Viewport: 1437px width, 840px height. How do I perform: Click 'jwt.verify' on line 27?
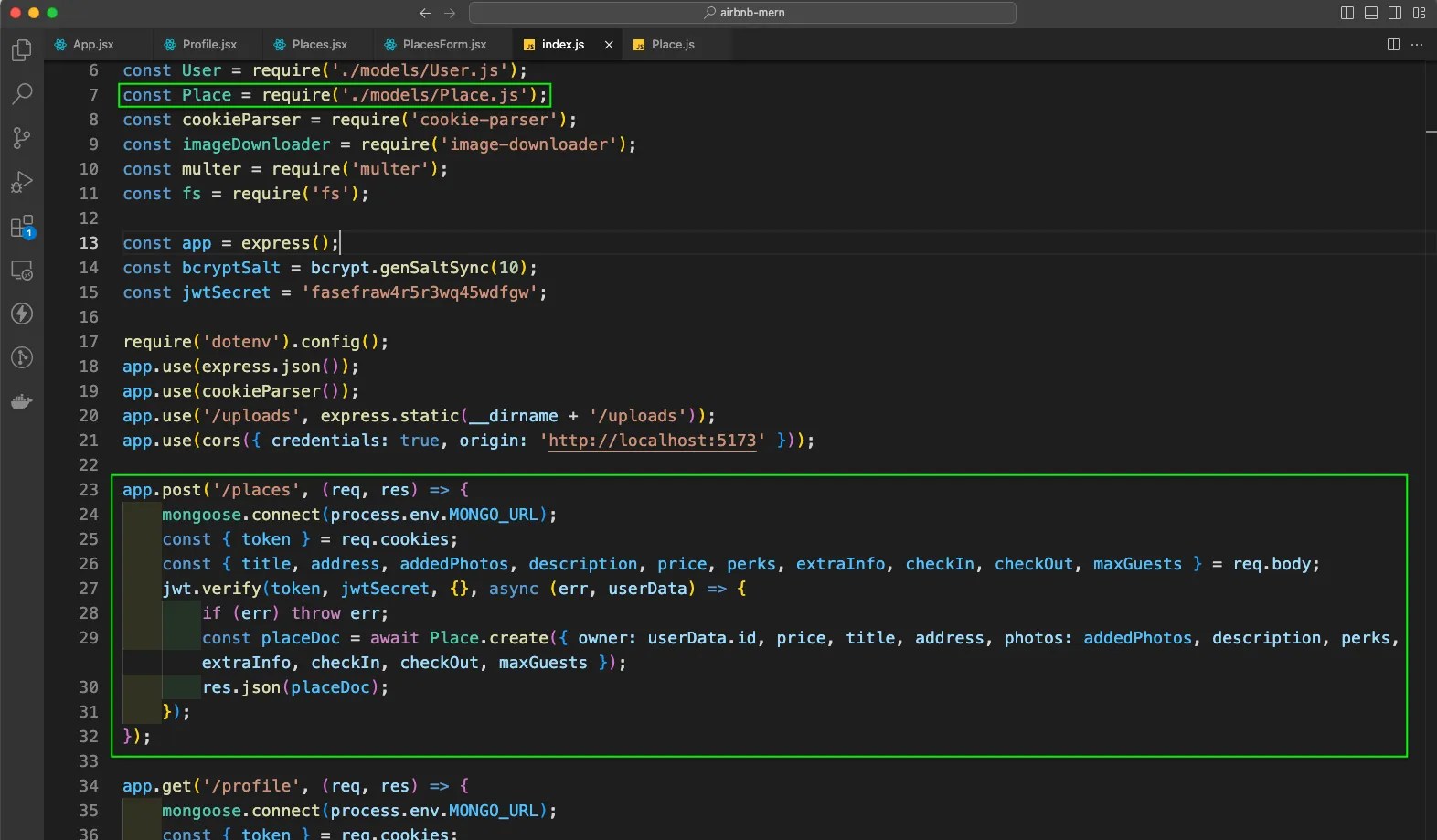click(211, 589)
